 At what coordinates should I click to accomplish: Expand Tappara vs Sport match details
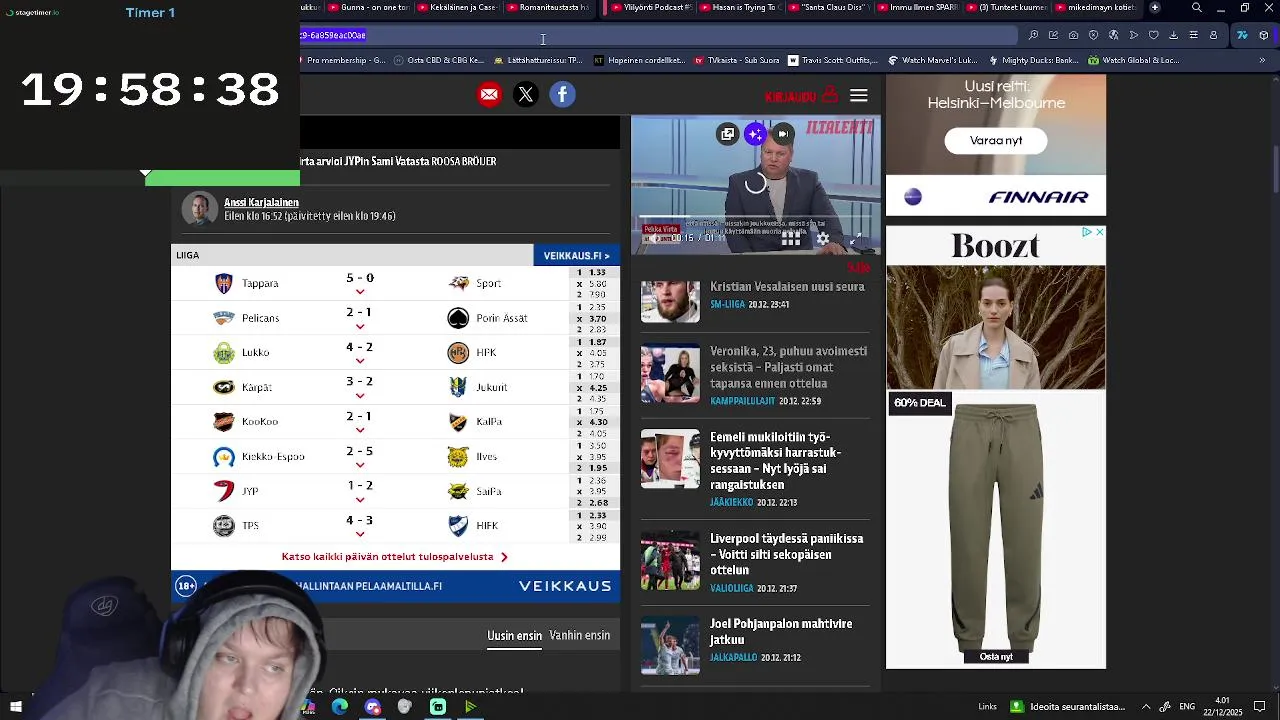coord(359,292)
